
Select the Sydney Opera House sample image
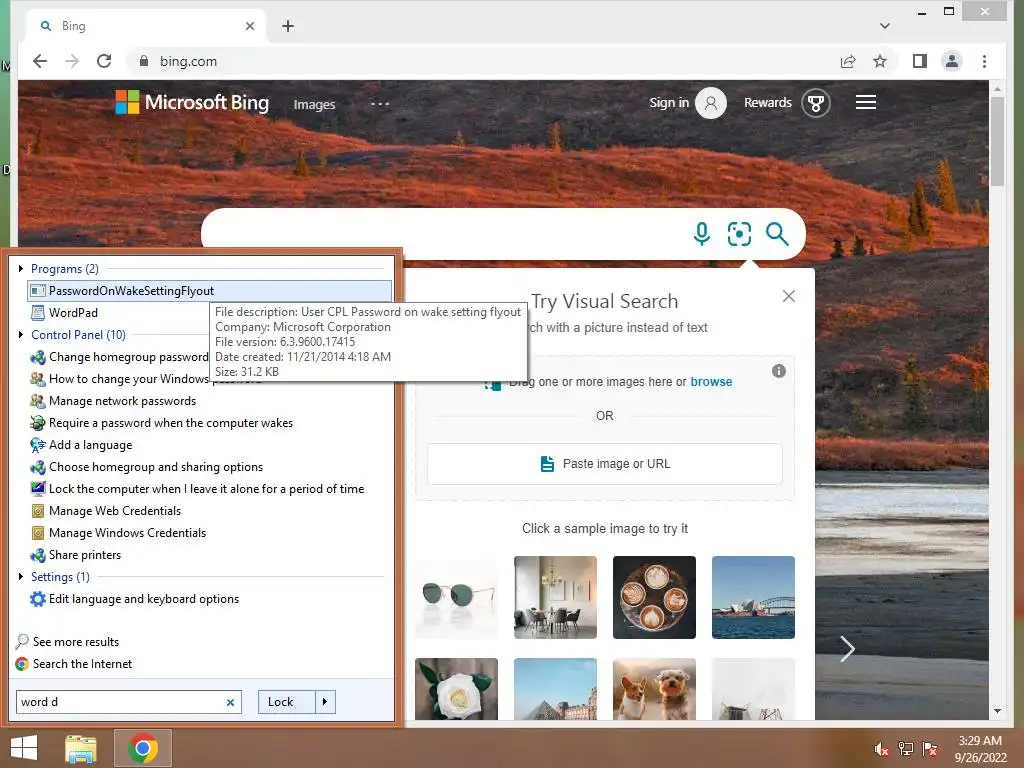coord(753,598)
